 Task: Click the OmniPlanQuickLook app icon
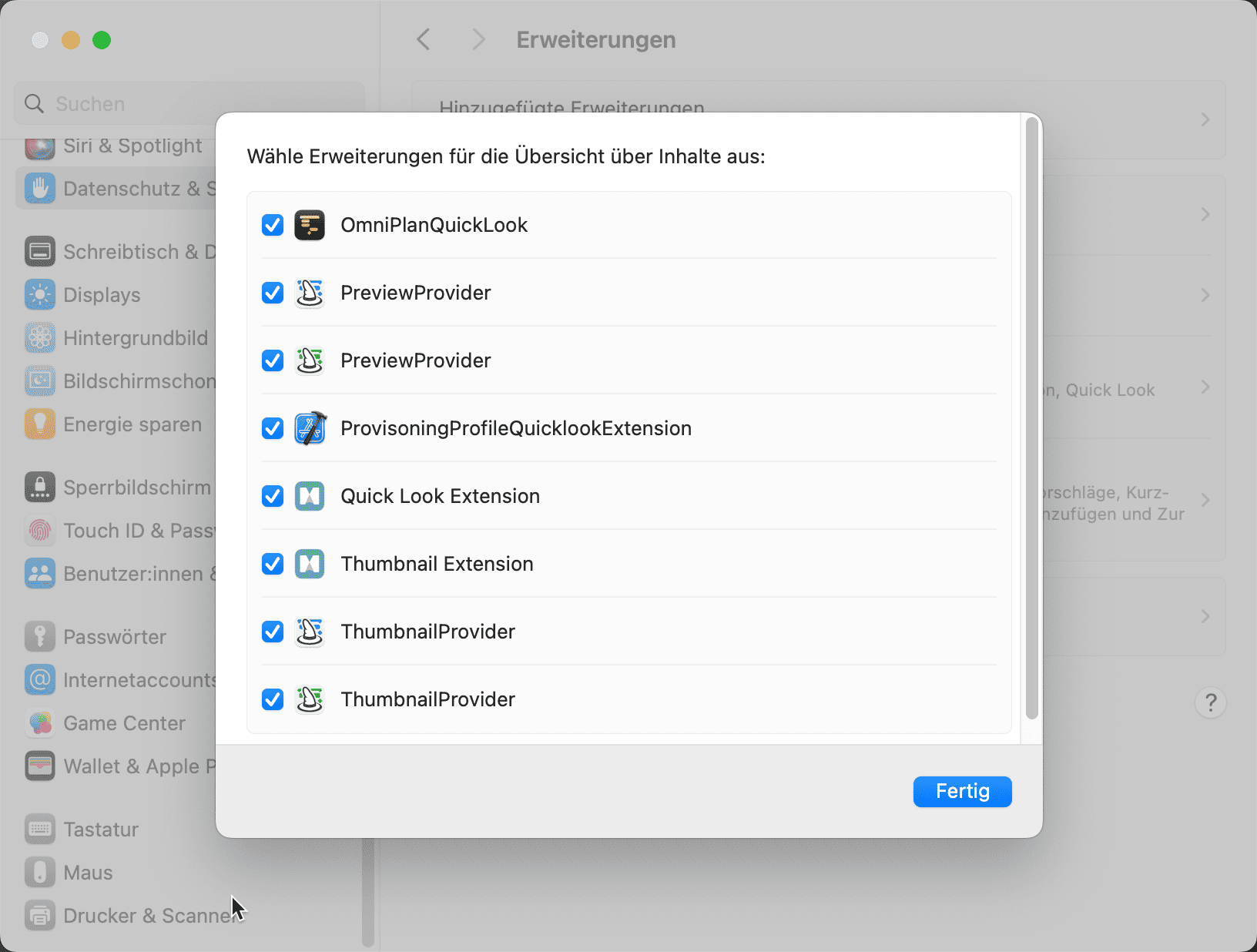point(310,225)
